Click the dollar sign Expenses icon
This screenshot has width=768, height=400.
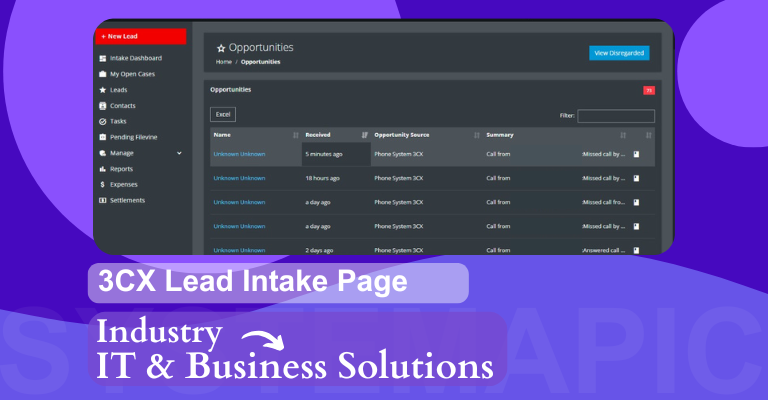pyautogui.click(x=102, y=185)
